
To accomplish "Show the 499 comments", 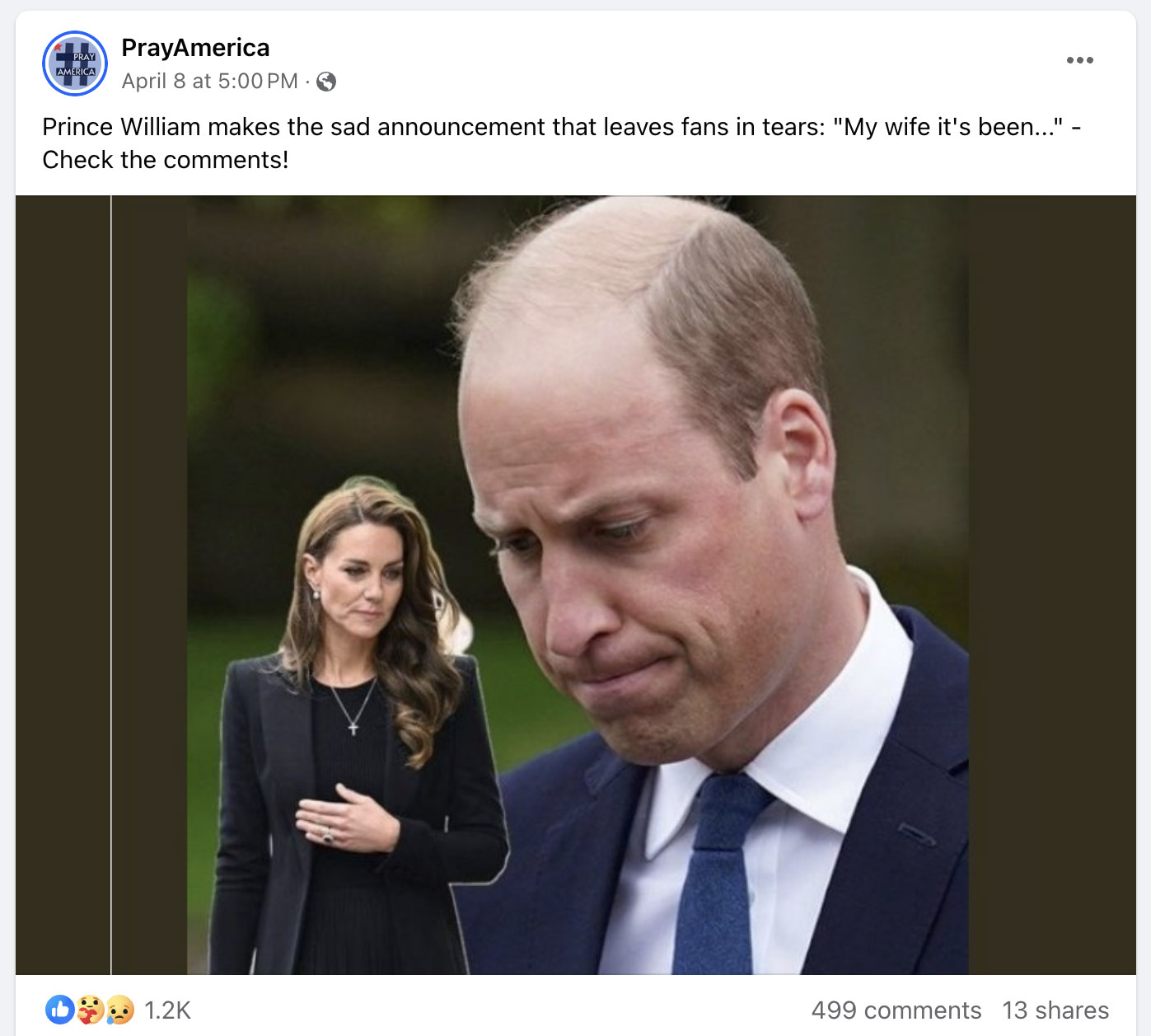I will click(x=896, y=1010).
